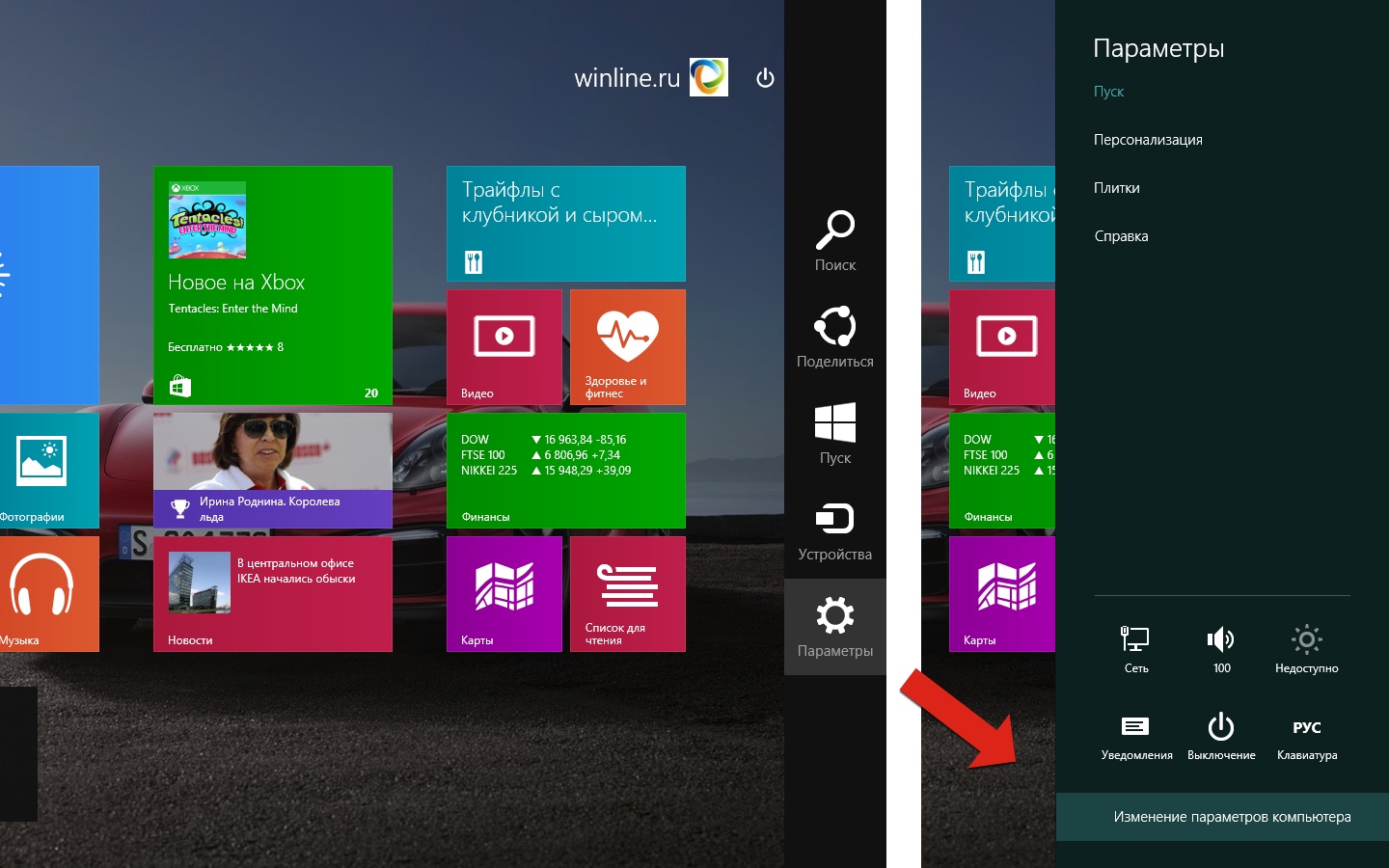Open the Devices charm (Устройства)
The width and height of the screenshot is (1389, 868).
835,530
